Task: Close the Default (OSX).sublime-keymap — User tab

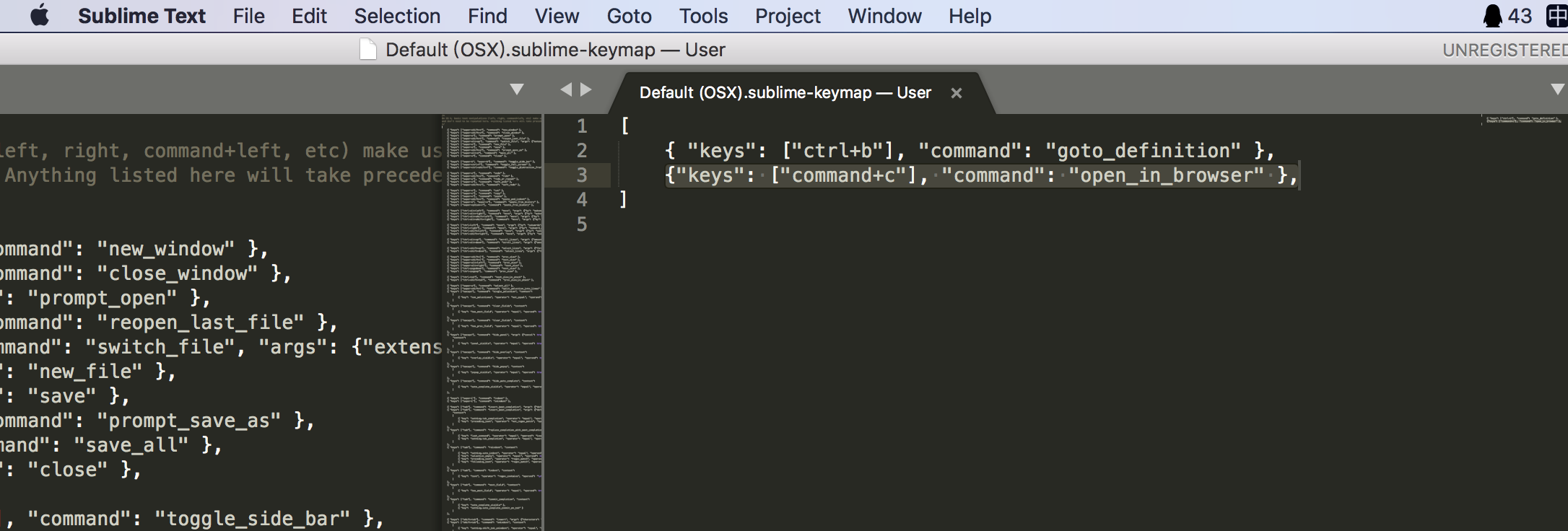Action: pos(957,93)
